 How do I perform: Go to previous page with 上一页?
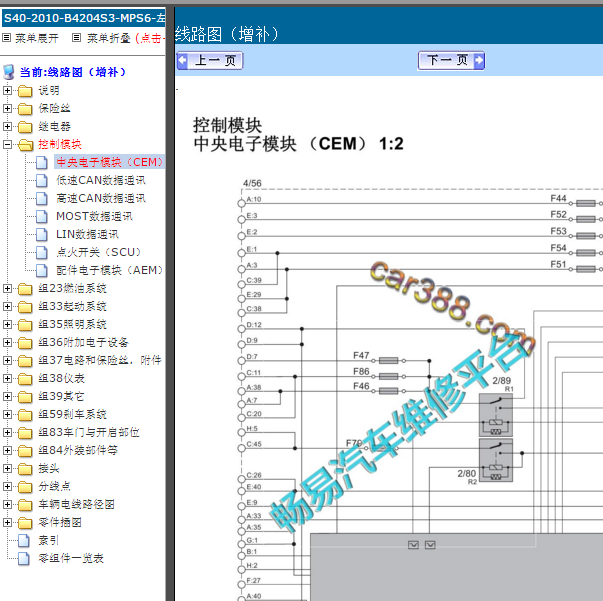tap(210, 60)
